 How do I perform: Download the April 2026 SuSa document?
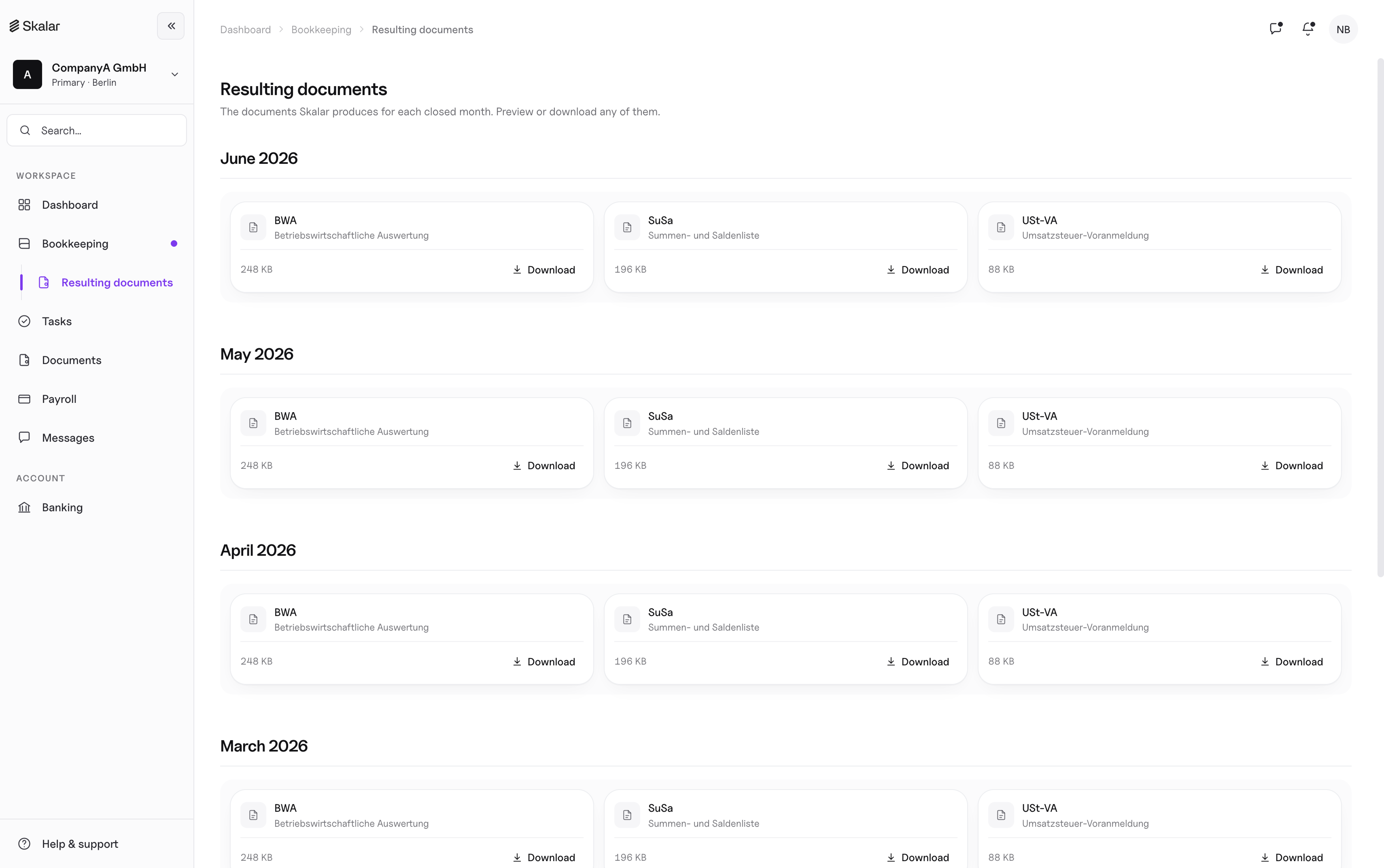click(x=917, y=662)
